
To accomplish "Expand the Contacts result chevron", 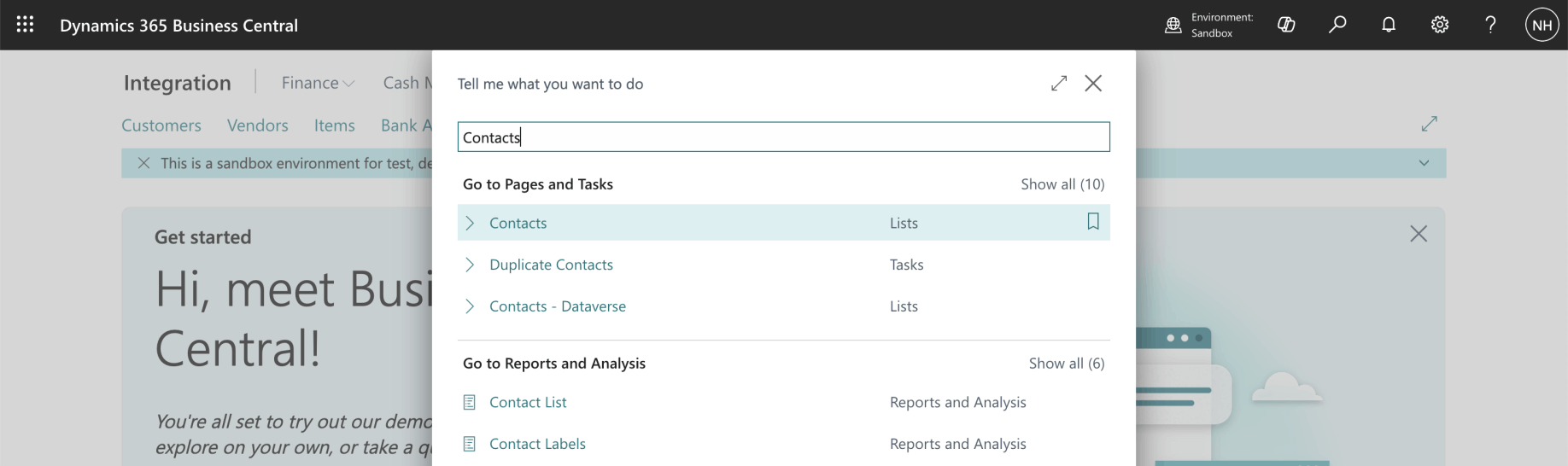I will pyautogui.click(x=470, y=223).
